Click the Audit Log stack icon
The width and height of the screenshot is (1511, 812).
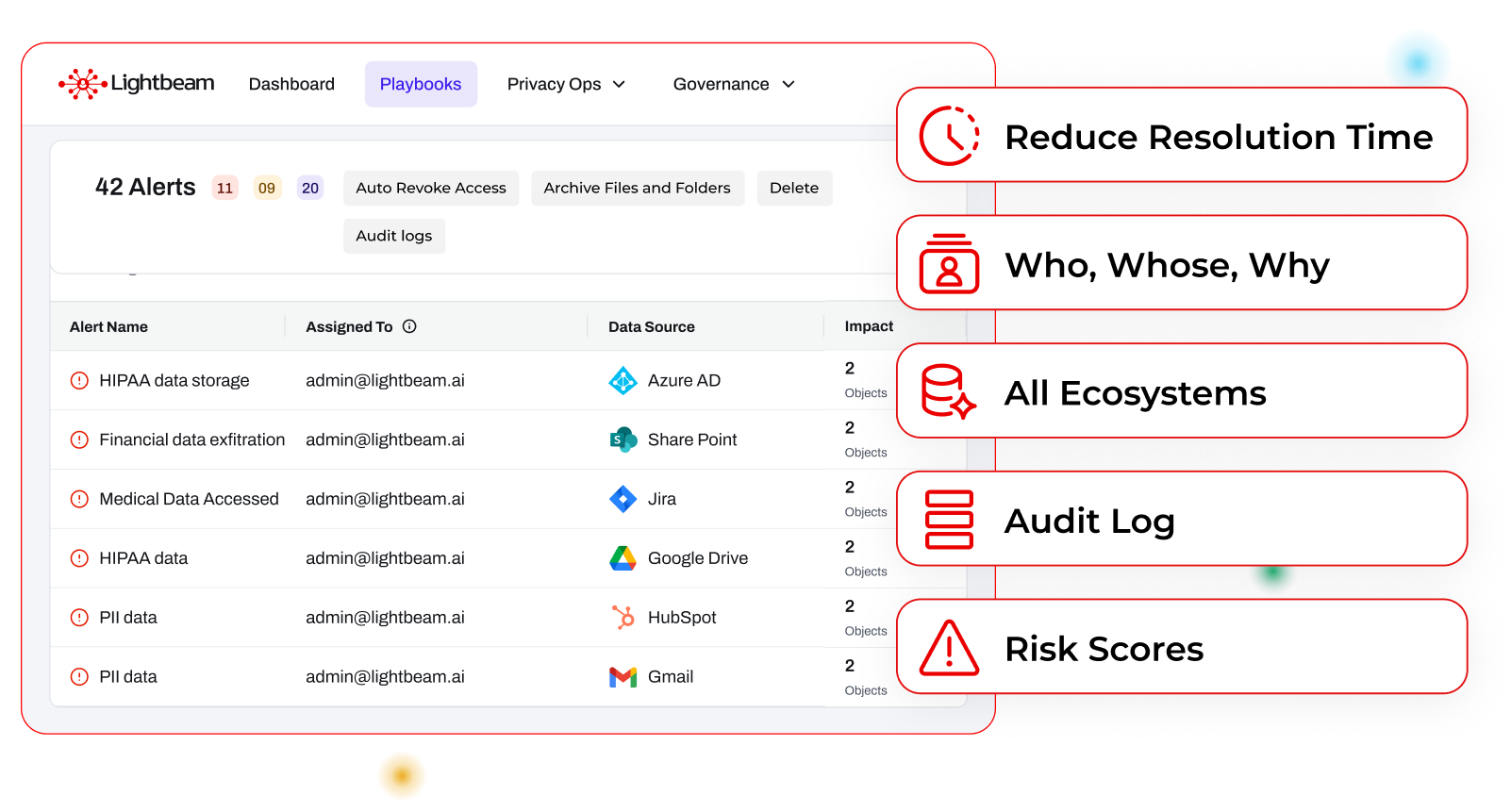[949, 520]
